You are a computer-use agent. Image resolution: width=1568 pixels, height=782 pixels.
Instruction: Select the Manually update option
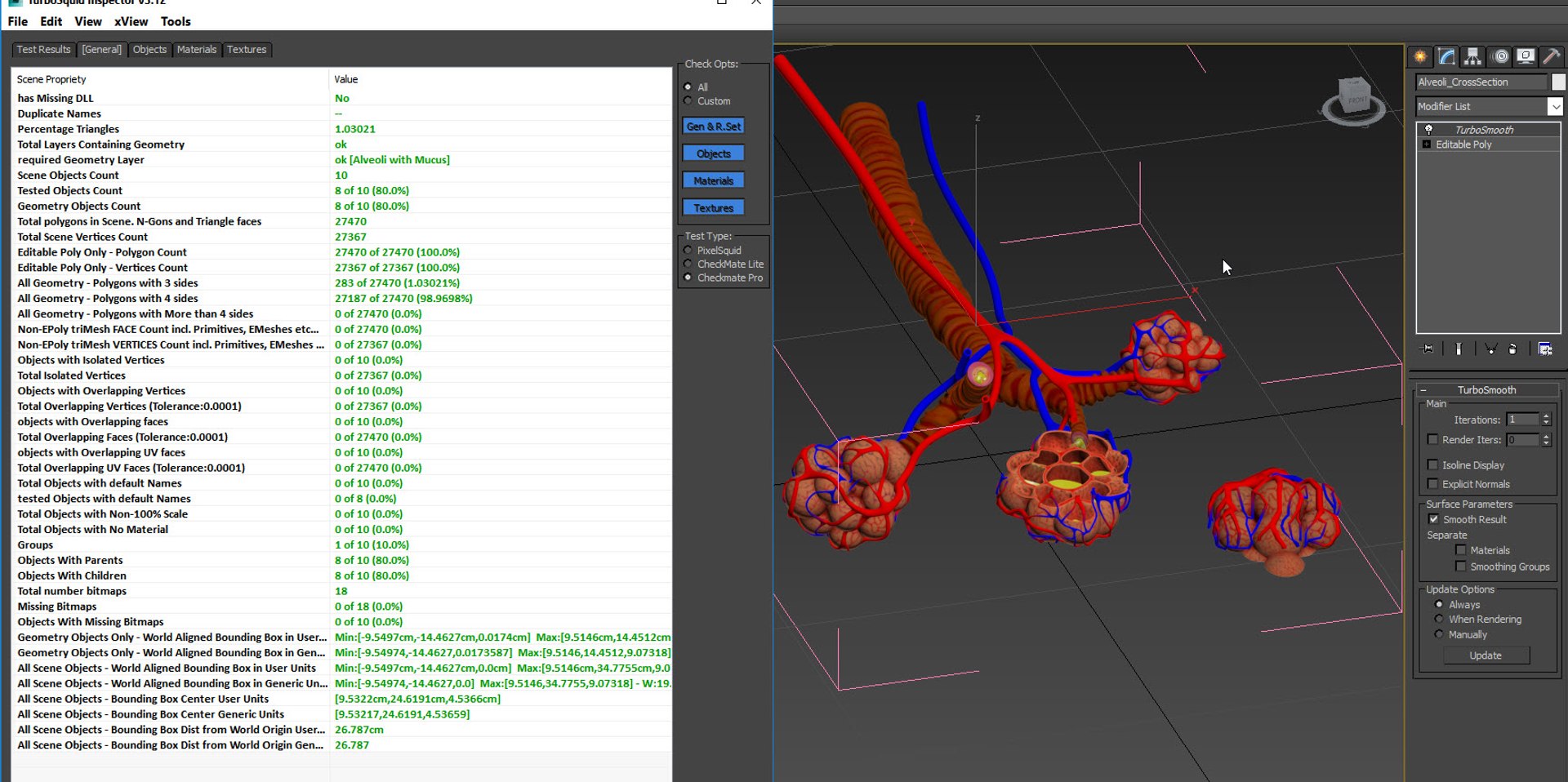click(1439, 634)
